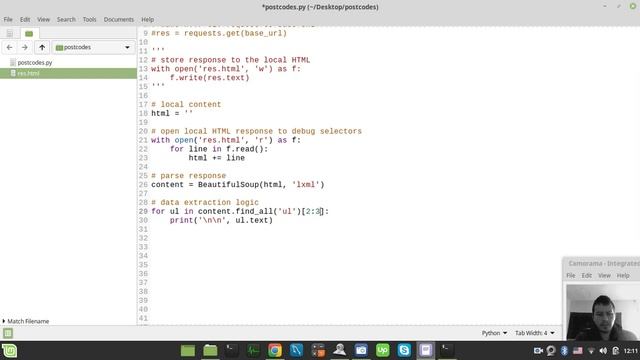The width and height of the screenshot is (640, 360).
Task: Open the blue database tool taskbar icon
Action: click(296, 351)
